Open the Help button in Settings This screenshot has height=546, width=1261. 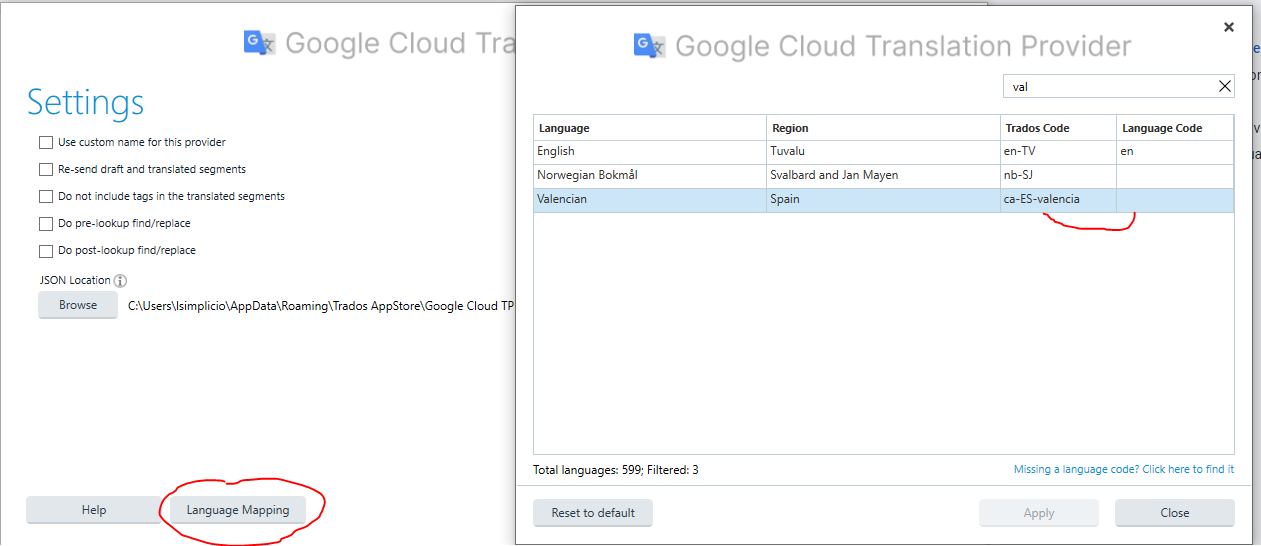pos(94,510)
